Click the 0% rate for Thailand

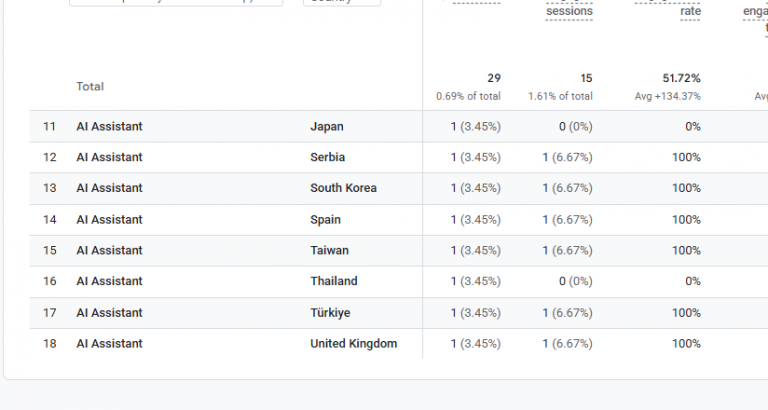coord(693,282)
